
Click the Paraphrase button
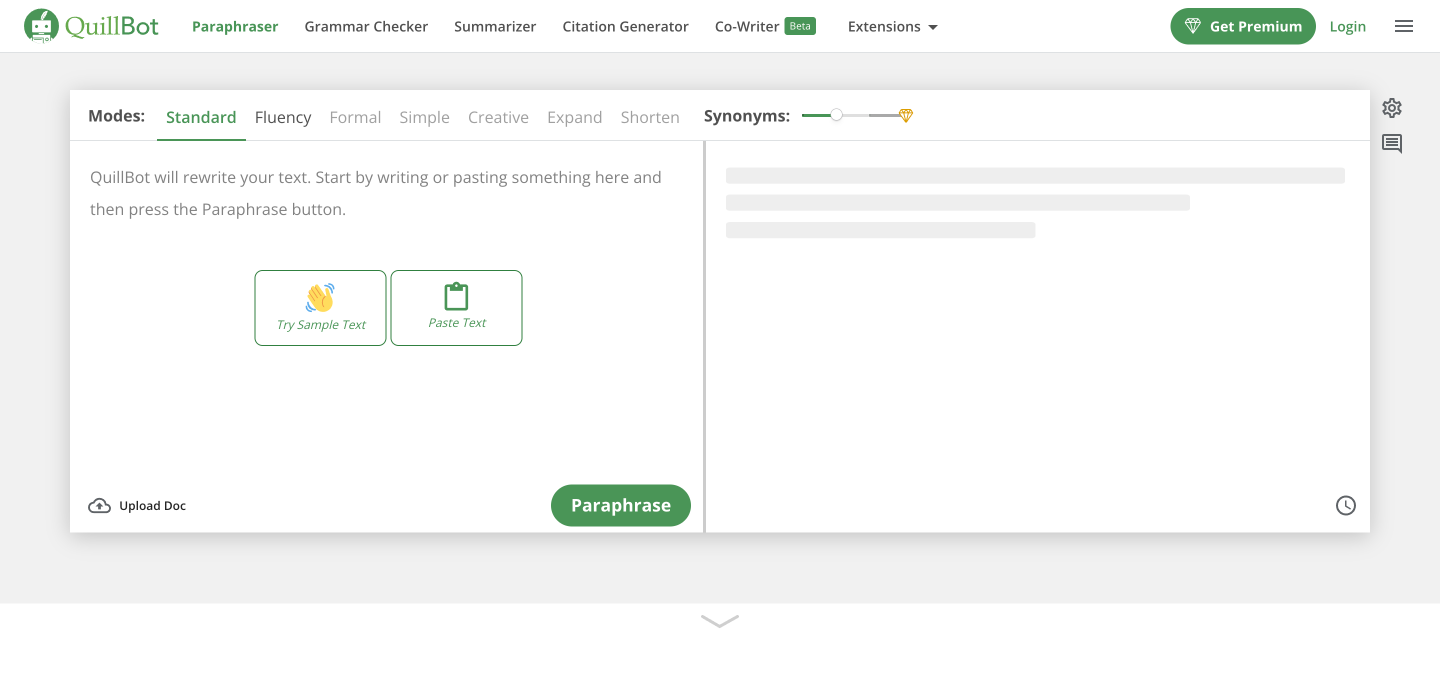pyautogui.click(x=621, y=506)
